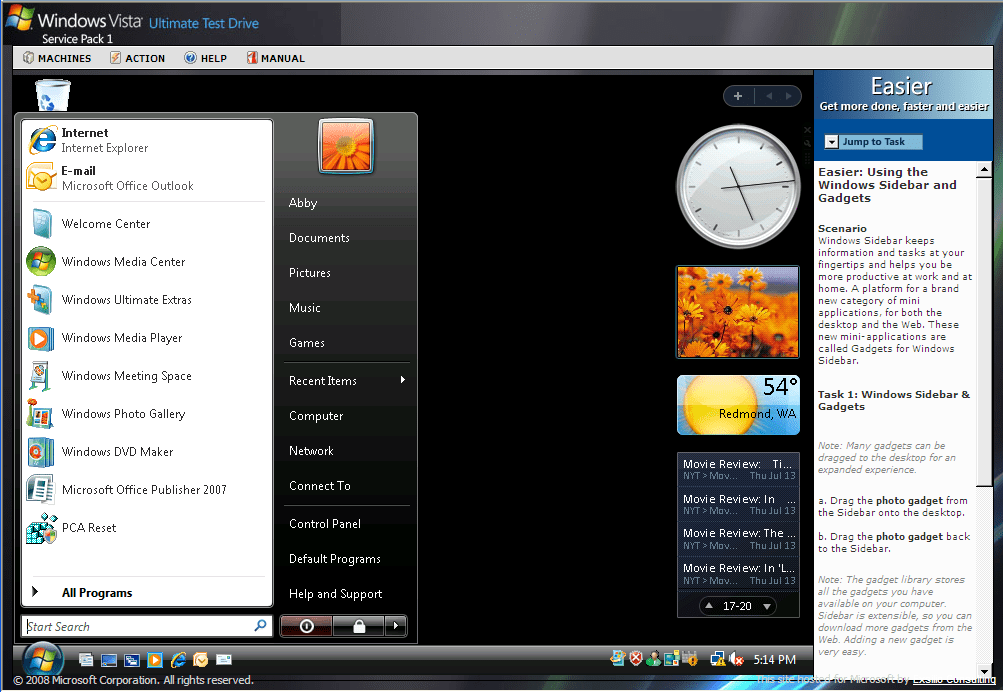Click the Redmond weather gadget

(x=738, y=405)
